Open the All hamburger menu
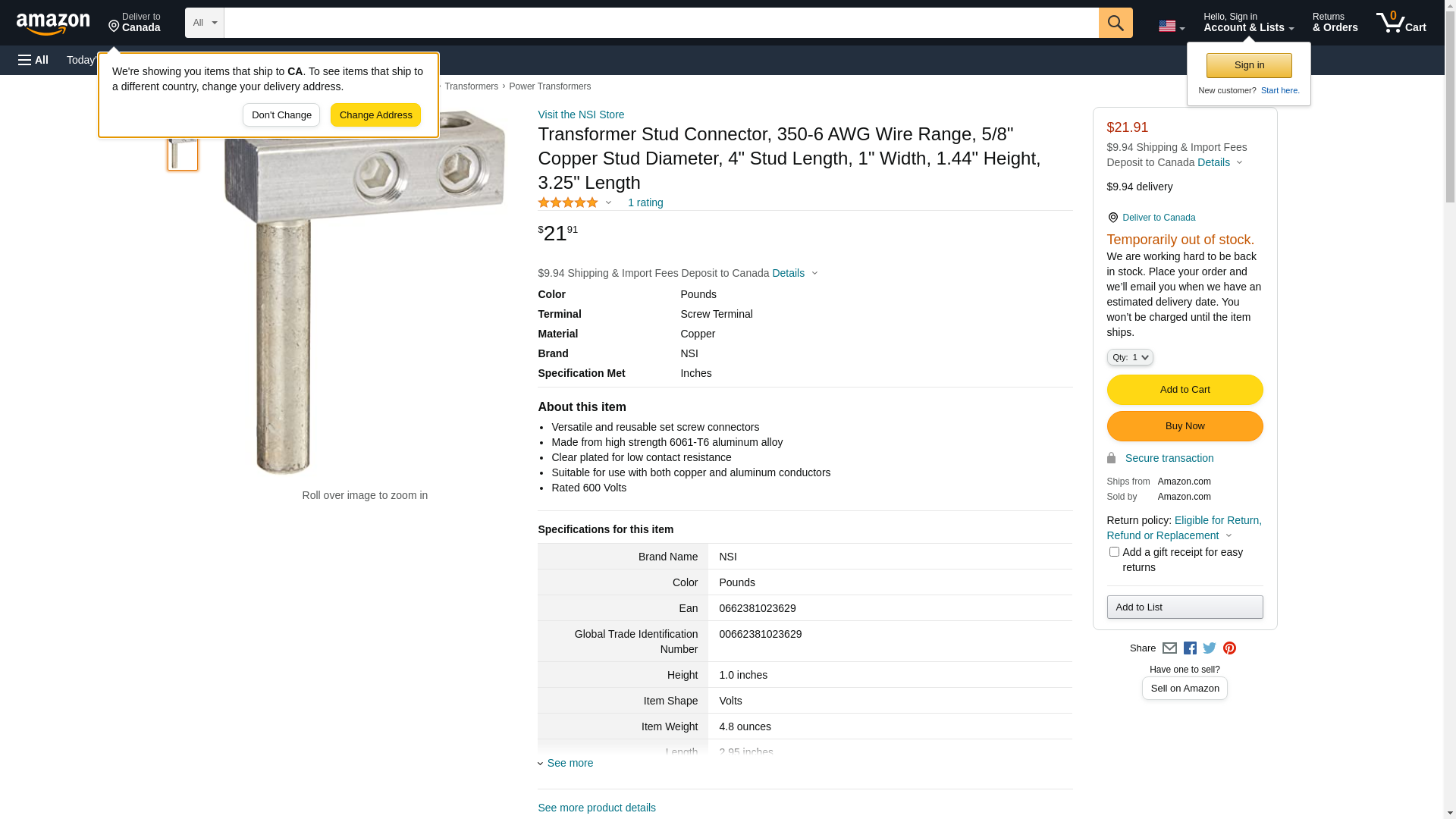This screenshot has height=819, width=1456. pos(33,60)
